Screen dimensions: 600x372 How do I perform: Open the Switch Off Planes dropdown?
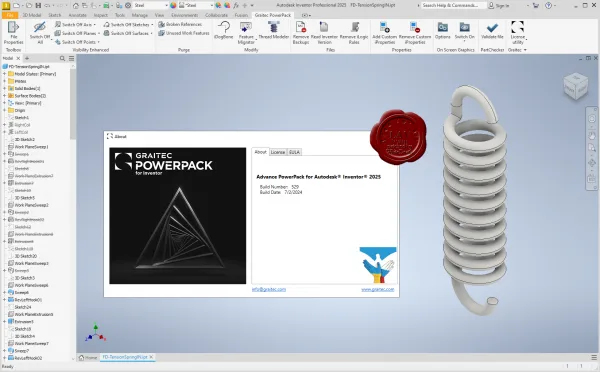coord(99,33)
